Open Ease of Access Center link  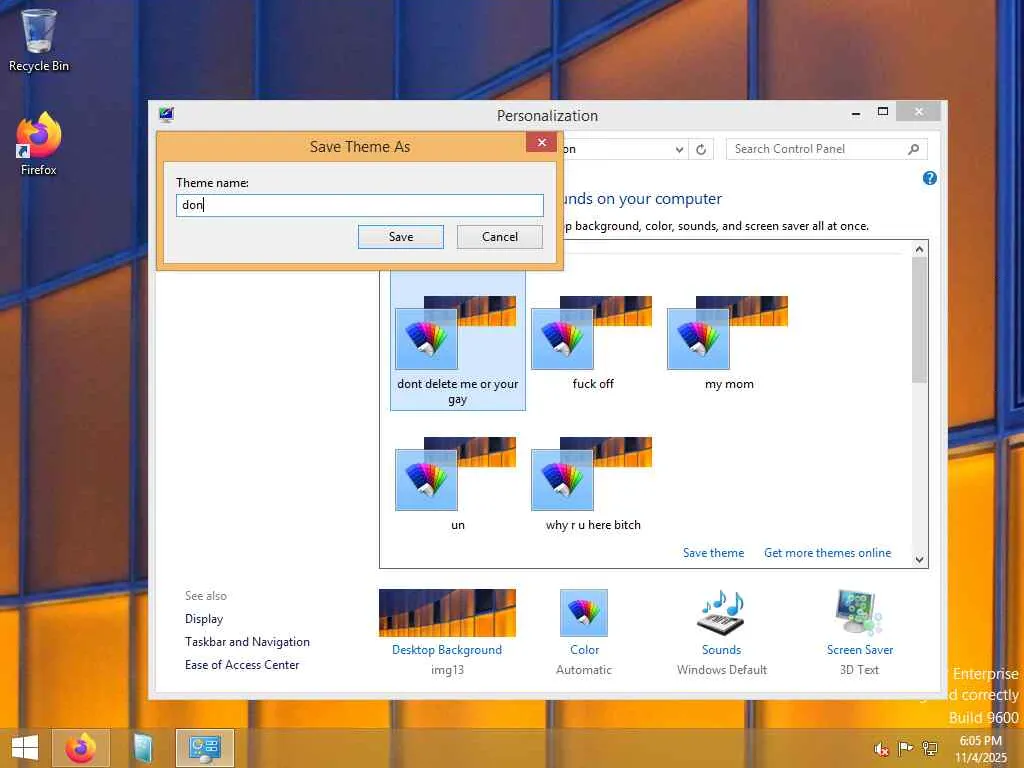[x=242, y=665]
